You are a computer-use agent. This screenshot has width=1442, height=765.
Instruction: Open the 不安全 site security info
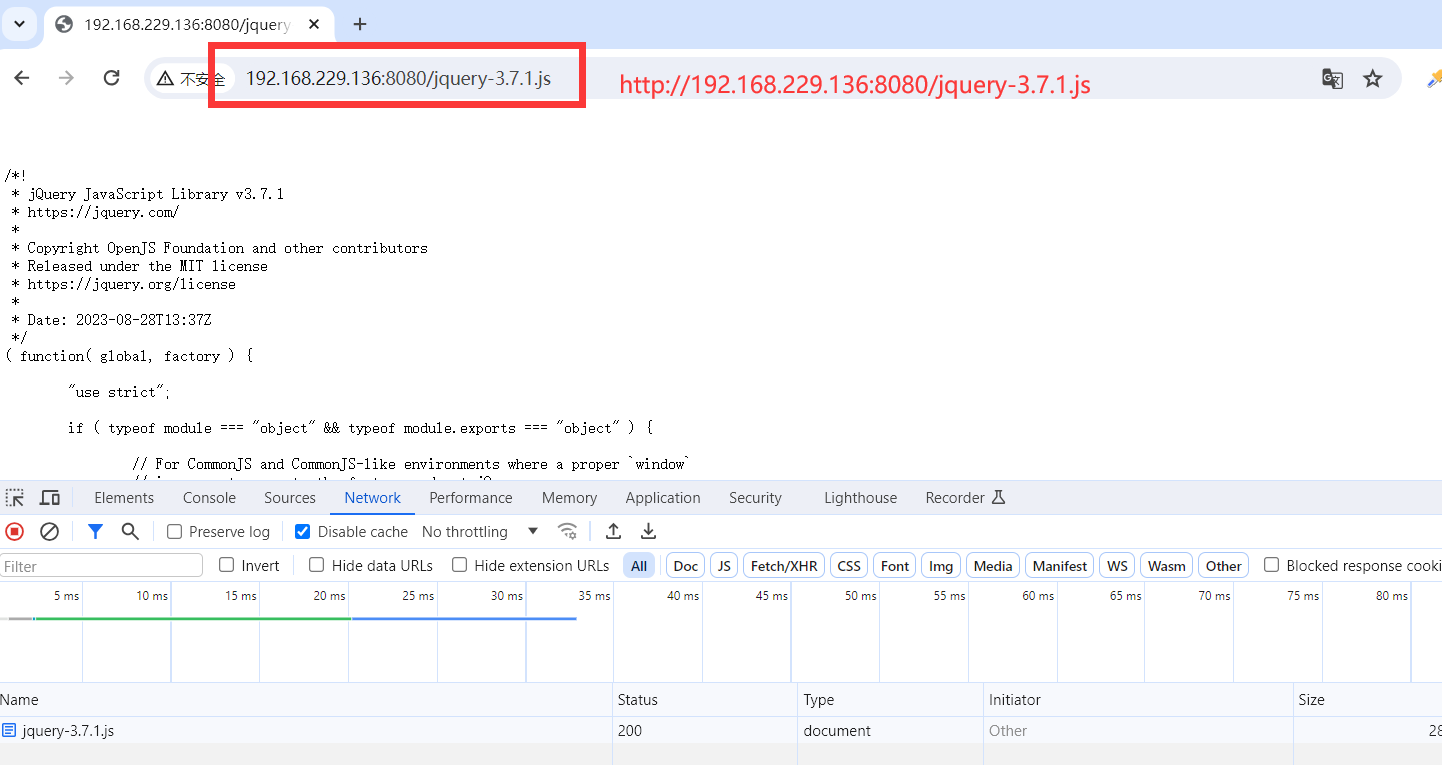(x=191, y=79)
